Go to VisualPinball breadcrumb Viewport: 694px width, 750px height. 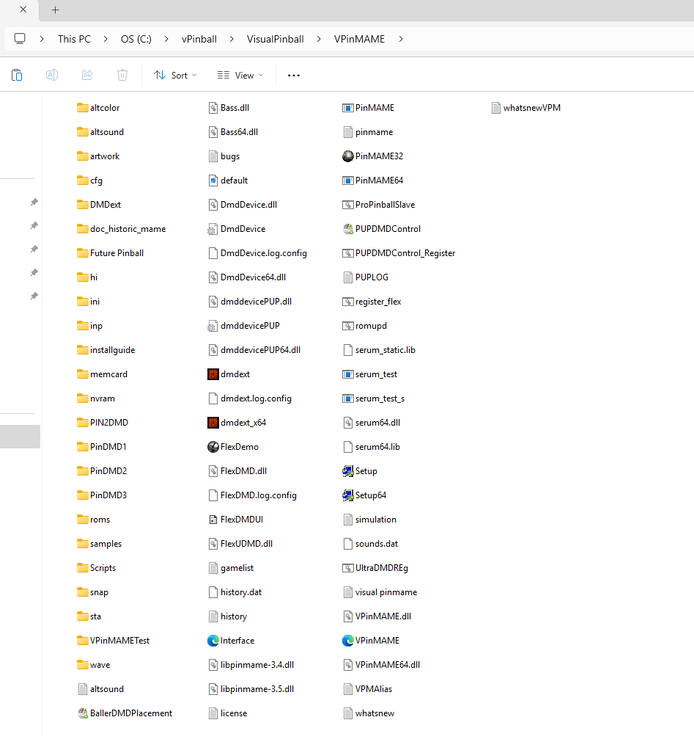pos(275,39)
